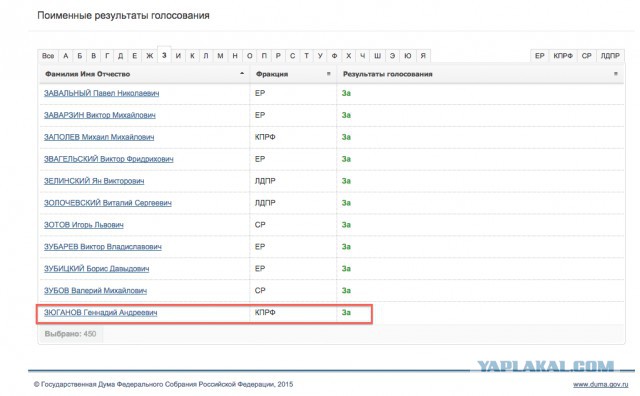The width and height of the screenshot is (640, 396).
Task: Select letter tab Ю
Action: point(408,56)
